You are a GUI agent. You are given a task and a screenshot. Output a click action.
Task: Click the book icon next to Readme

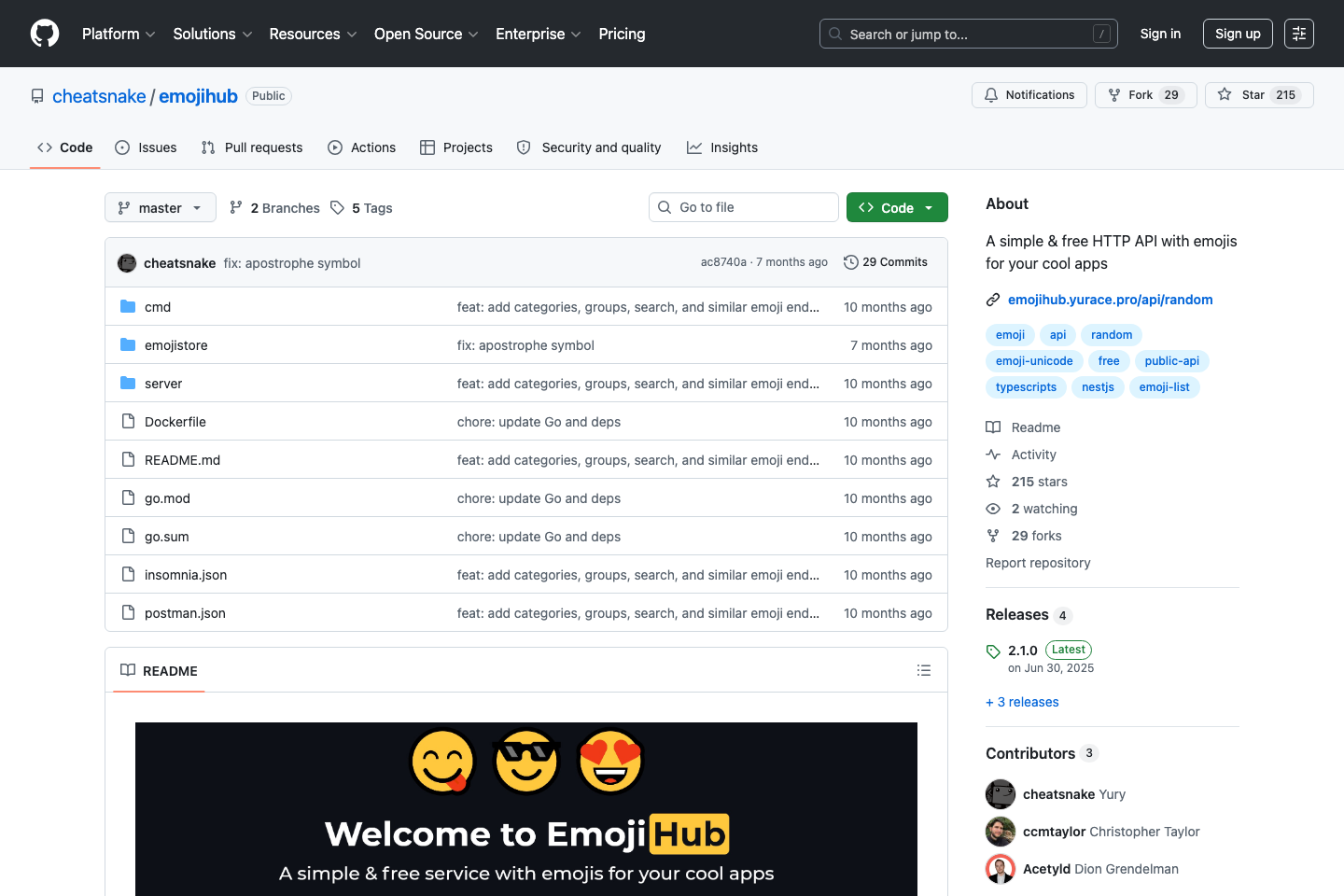992,427
